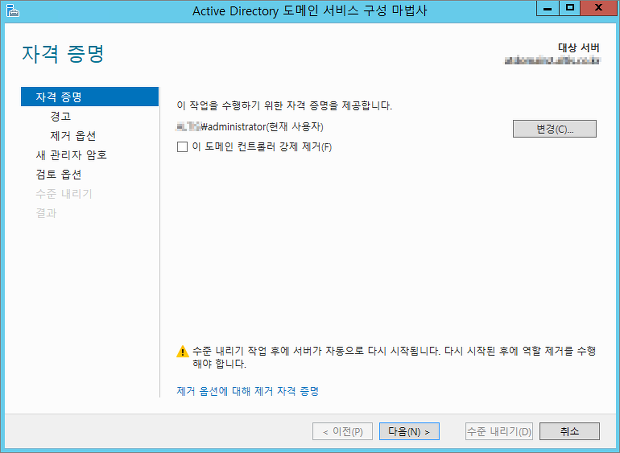Click the '변경(C)...' button
The image size is (620, 453).
click(555, 129)
